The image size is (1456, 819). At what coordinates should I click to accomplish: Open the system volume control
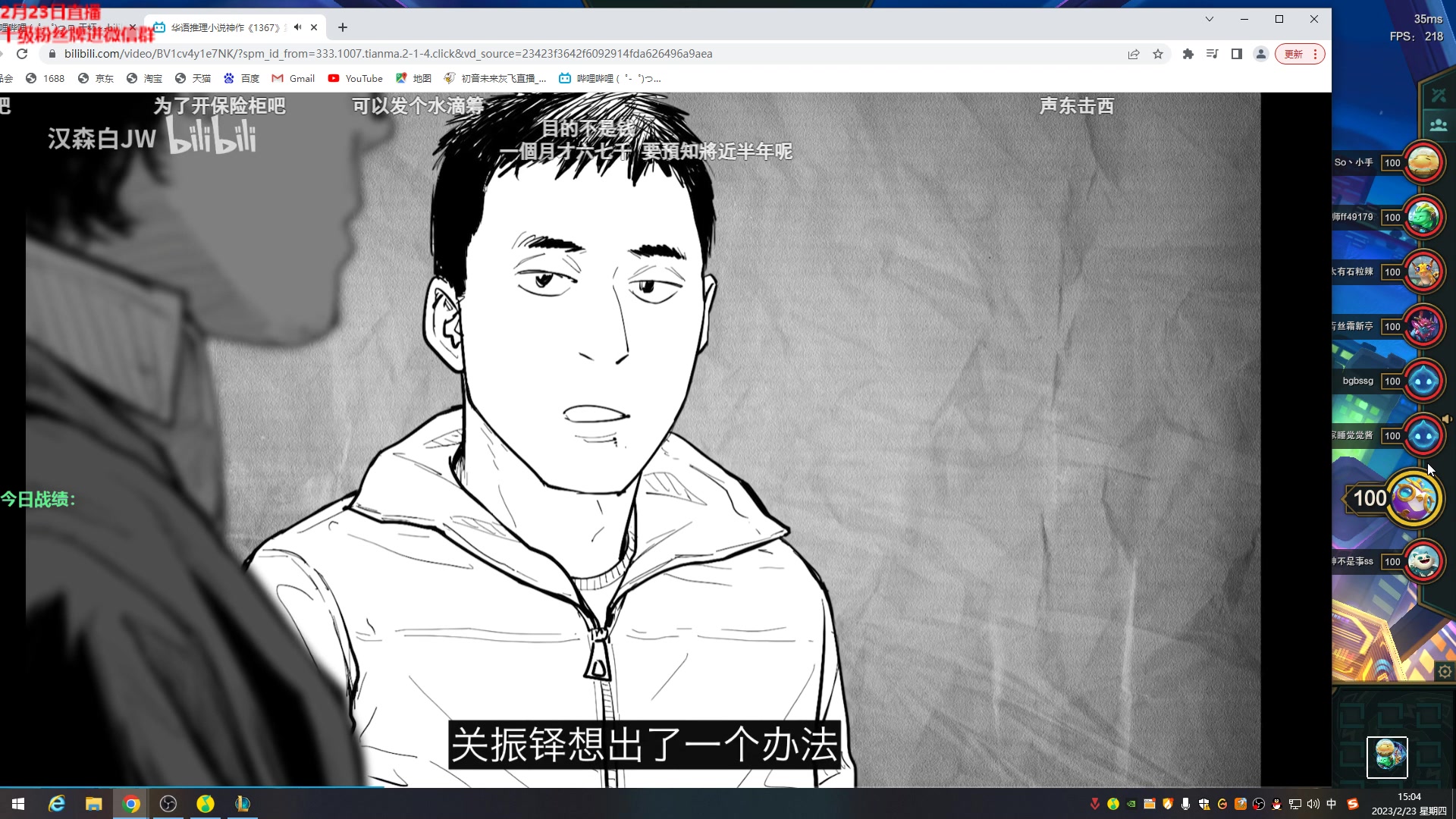1313,804
